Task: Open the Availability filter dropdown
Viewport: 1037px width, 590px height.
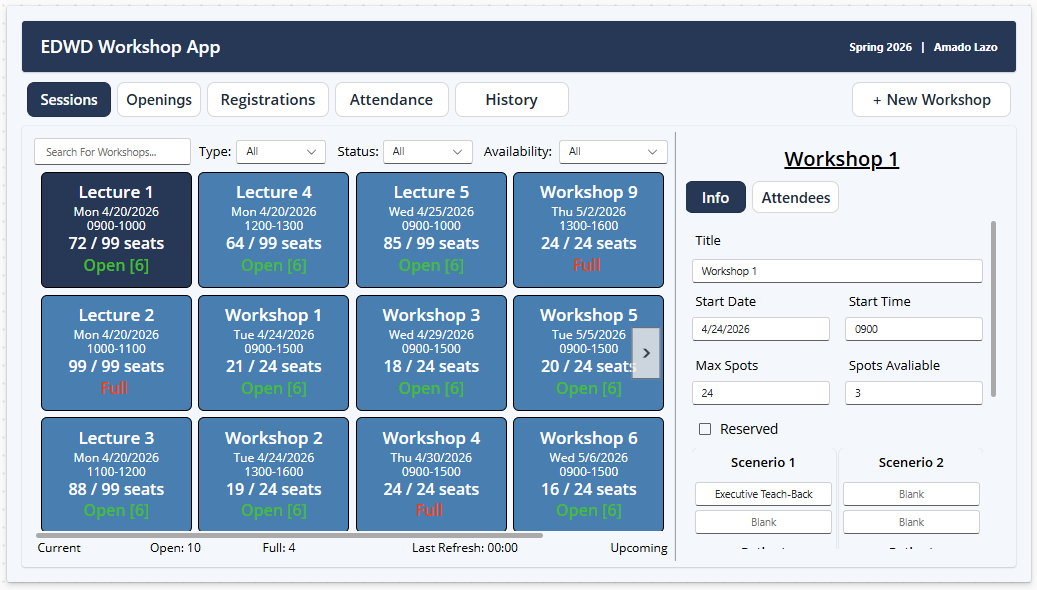Action: point(612,151)
